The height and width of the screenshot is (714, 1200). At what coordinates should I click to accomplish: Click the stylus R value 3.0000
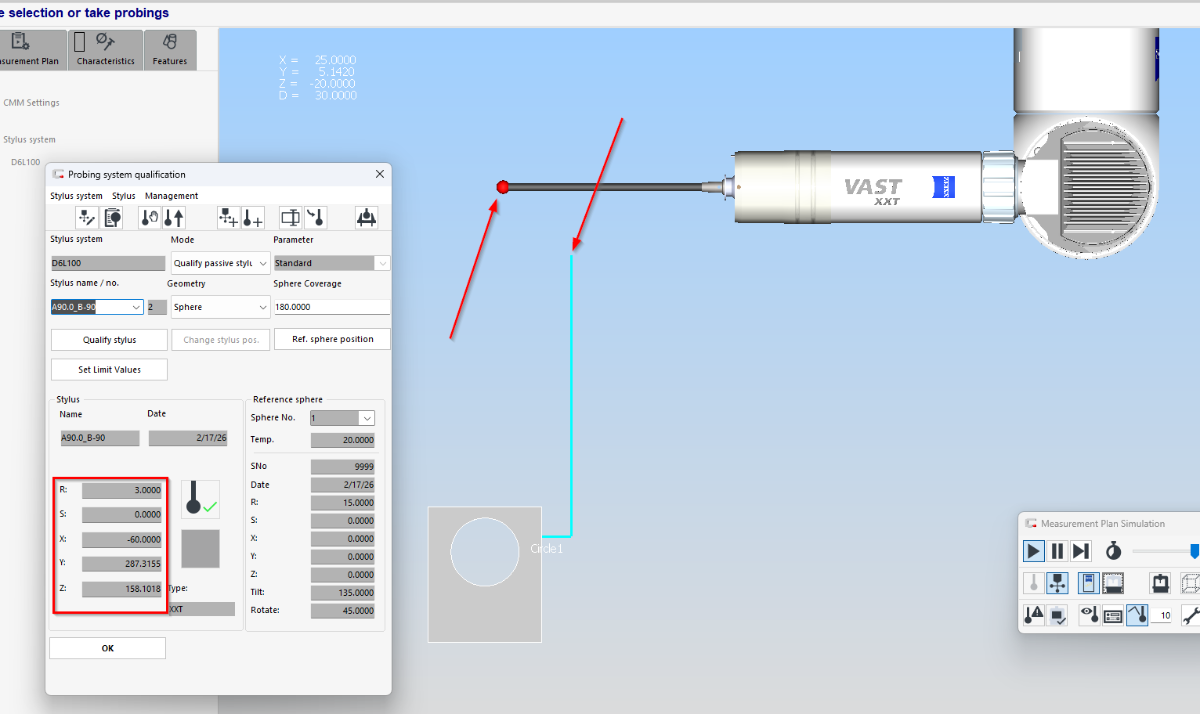click(x=122, y=490)
